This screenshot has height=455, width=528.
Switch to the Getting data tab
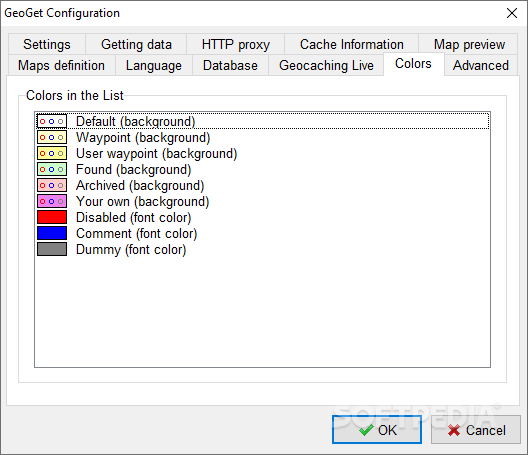pos(136,44)
